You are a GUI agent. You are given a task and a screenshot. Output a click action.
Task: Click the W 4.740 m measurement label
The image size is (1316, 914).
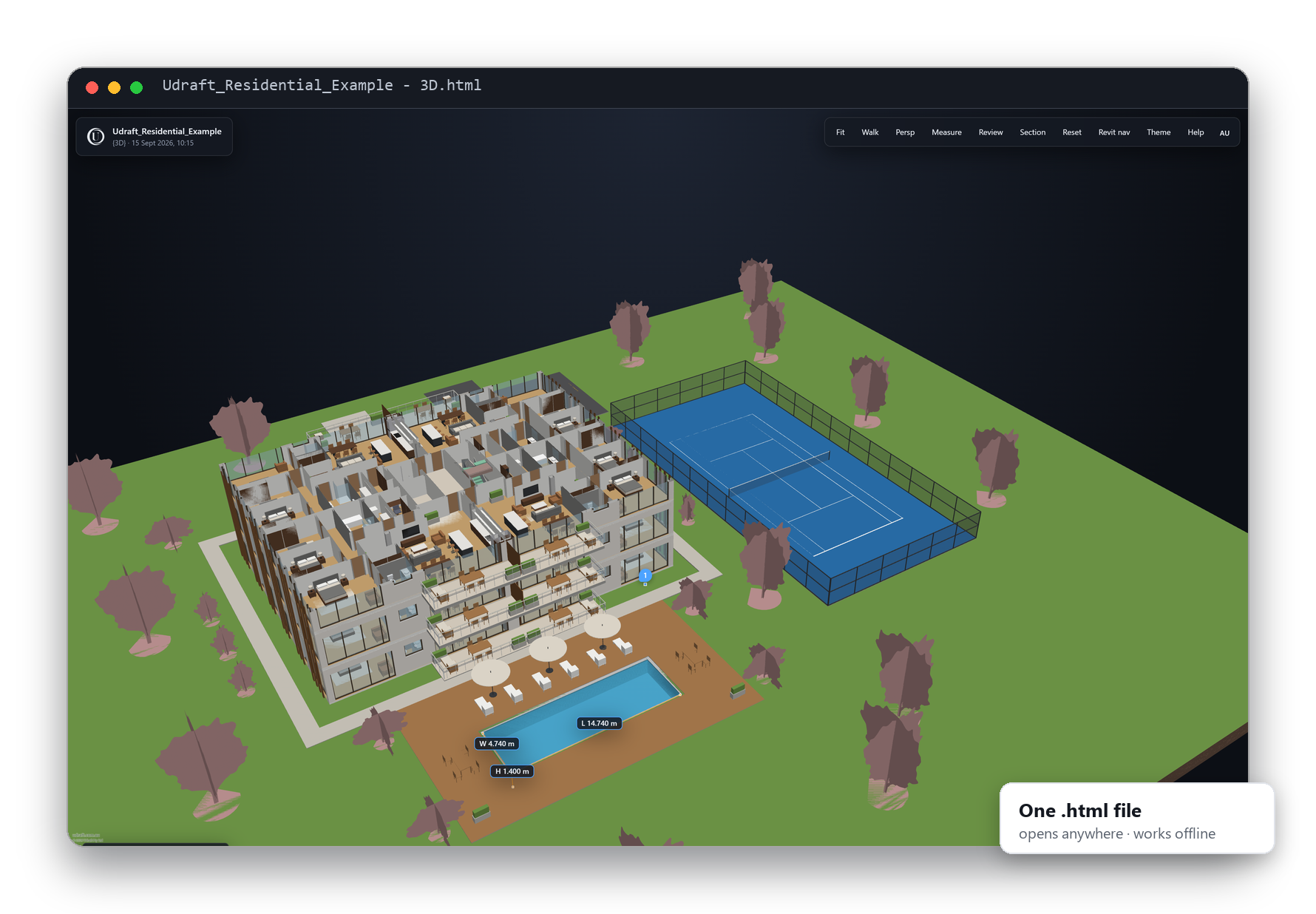point(497,744)
